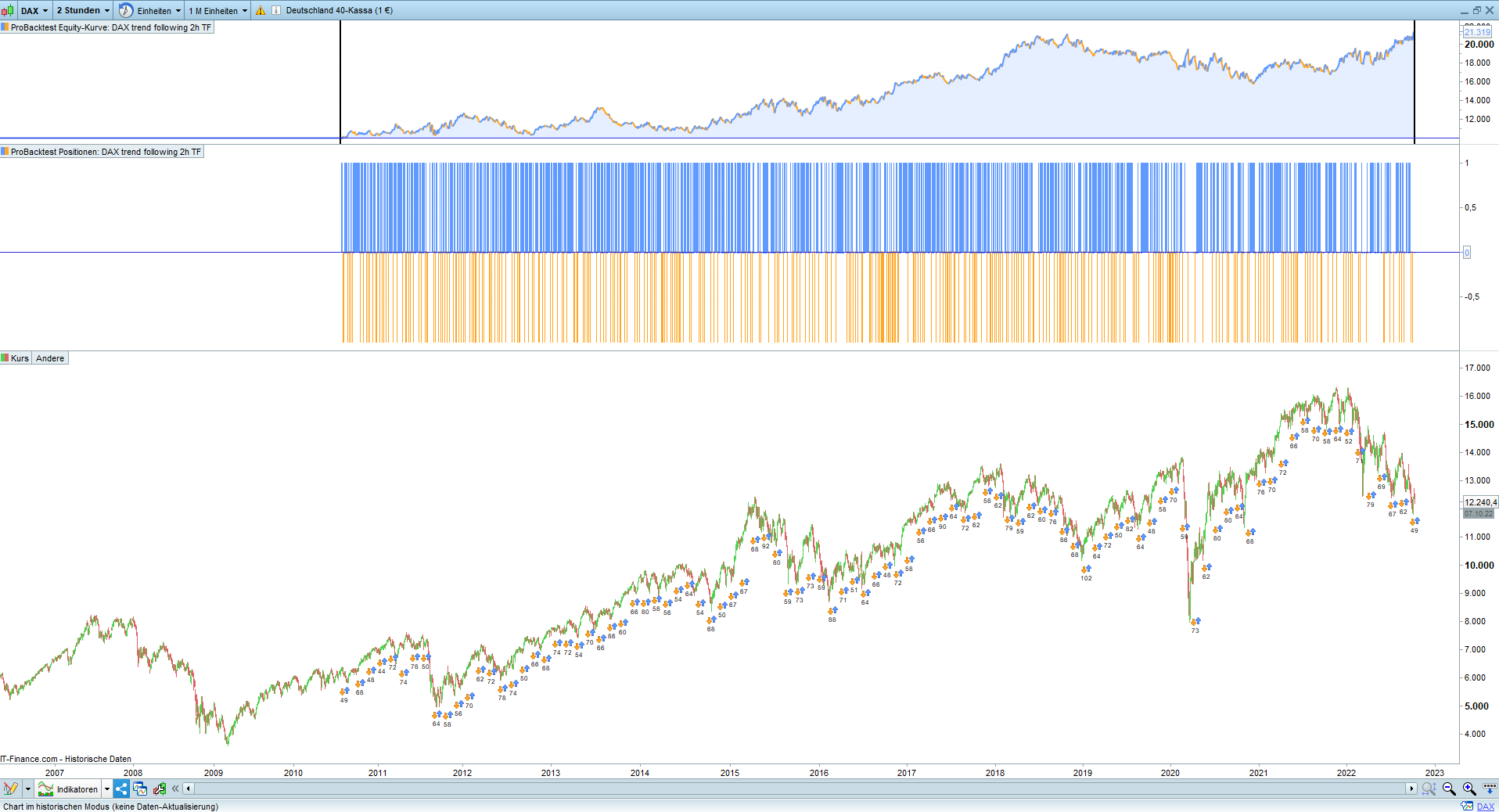The height and width of the screenshot is (812, 1499).
Task: Click the scrollbar right arrow
Action: click(1411, 789)
